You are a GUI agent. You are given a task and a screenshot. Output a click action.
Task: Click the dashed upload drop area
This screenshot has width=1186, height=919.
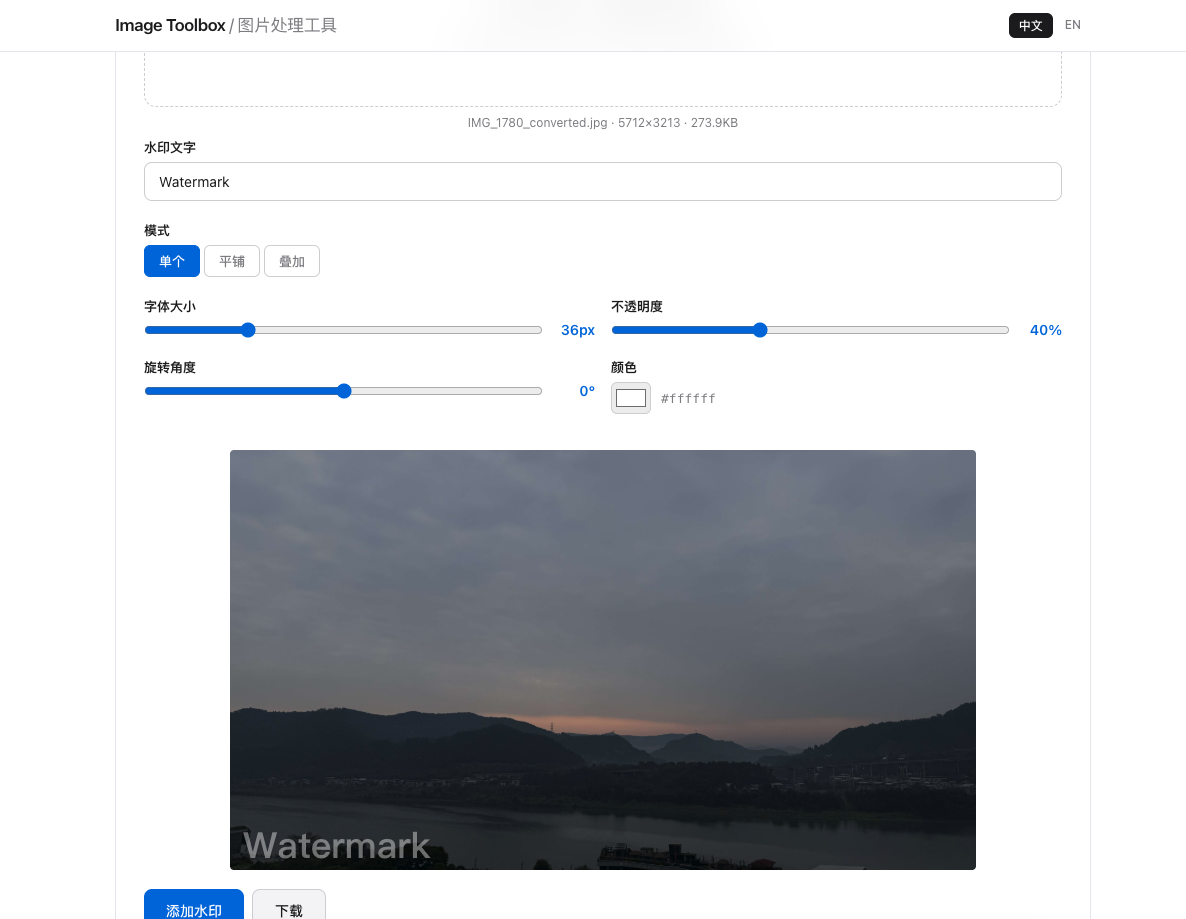[x=603, y=79]
